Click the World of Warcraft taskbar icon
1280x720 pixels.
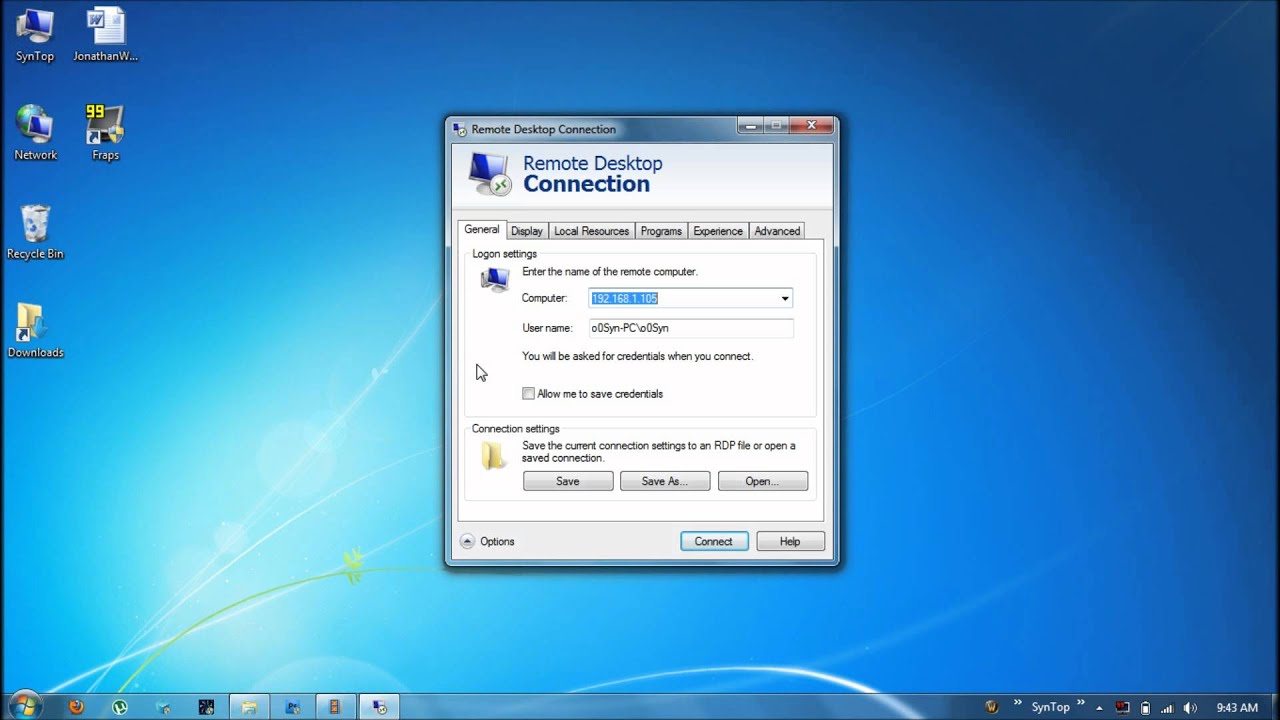coord(992,707)
